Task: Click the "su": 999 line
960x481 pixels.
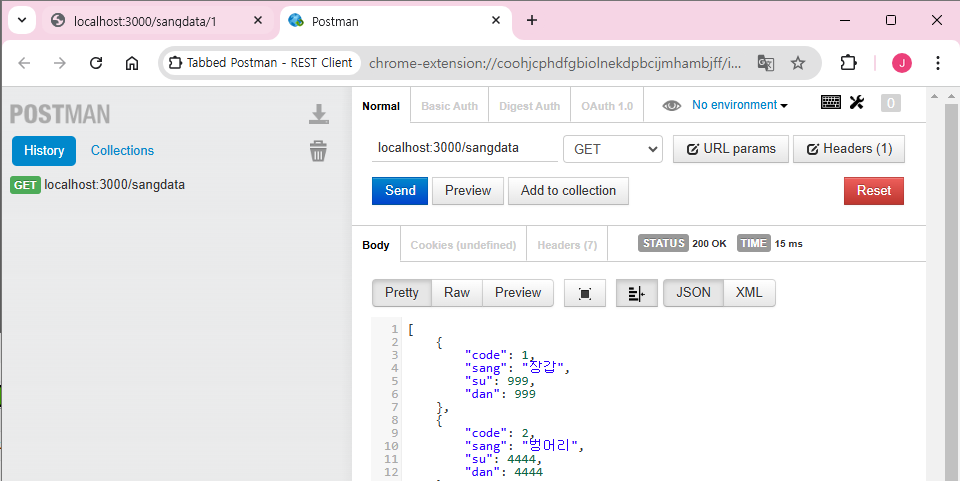Action: click(x=500, y=381)
